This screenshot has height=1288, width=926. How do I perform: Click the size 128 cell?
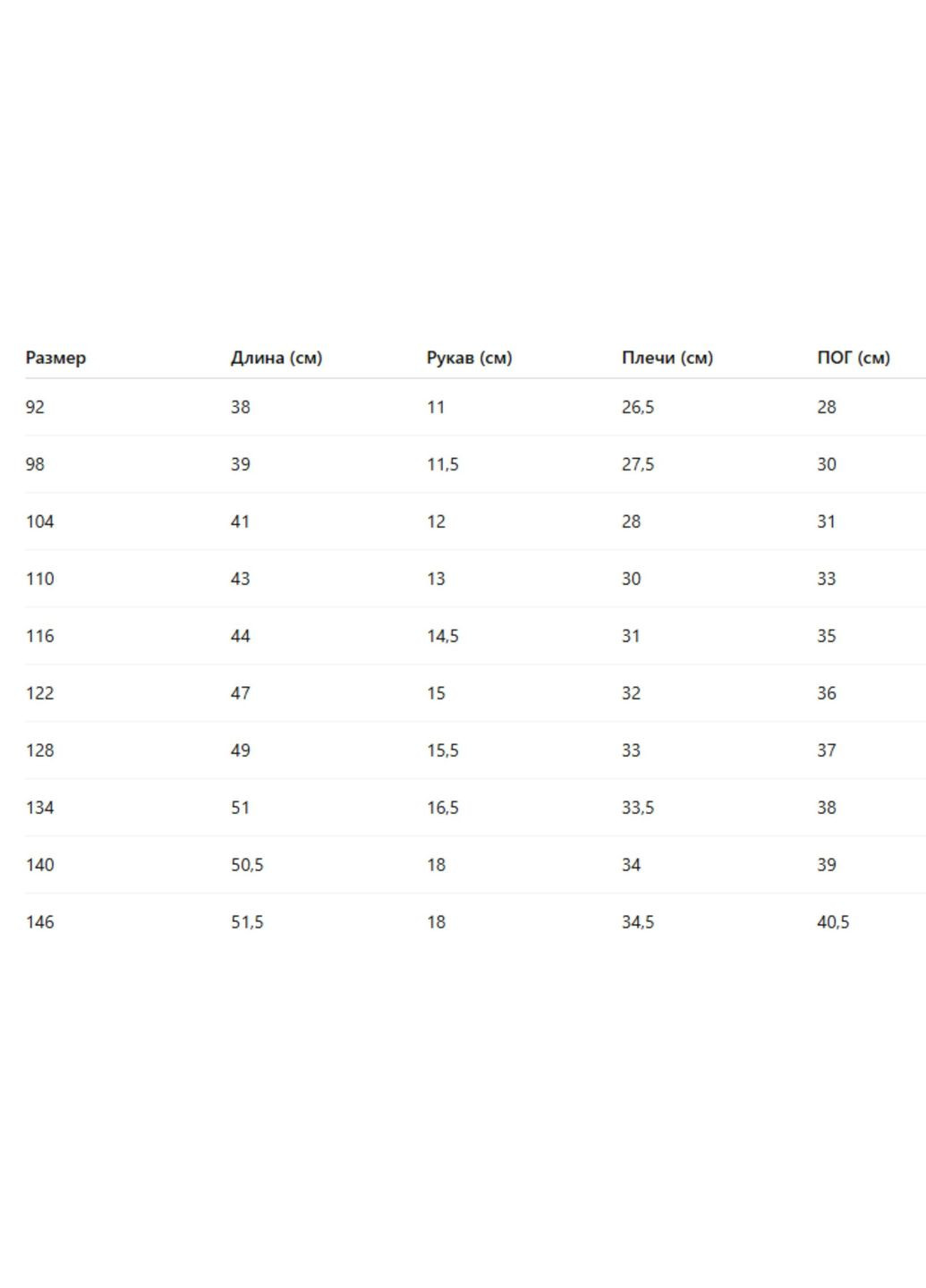pyautogui.click(x=39, y=750)
